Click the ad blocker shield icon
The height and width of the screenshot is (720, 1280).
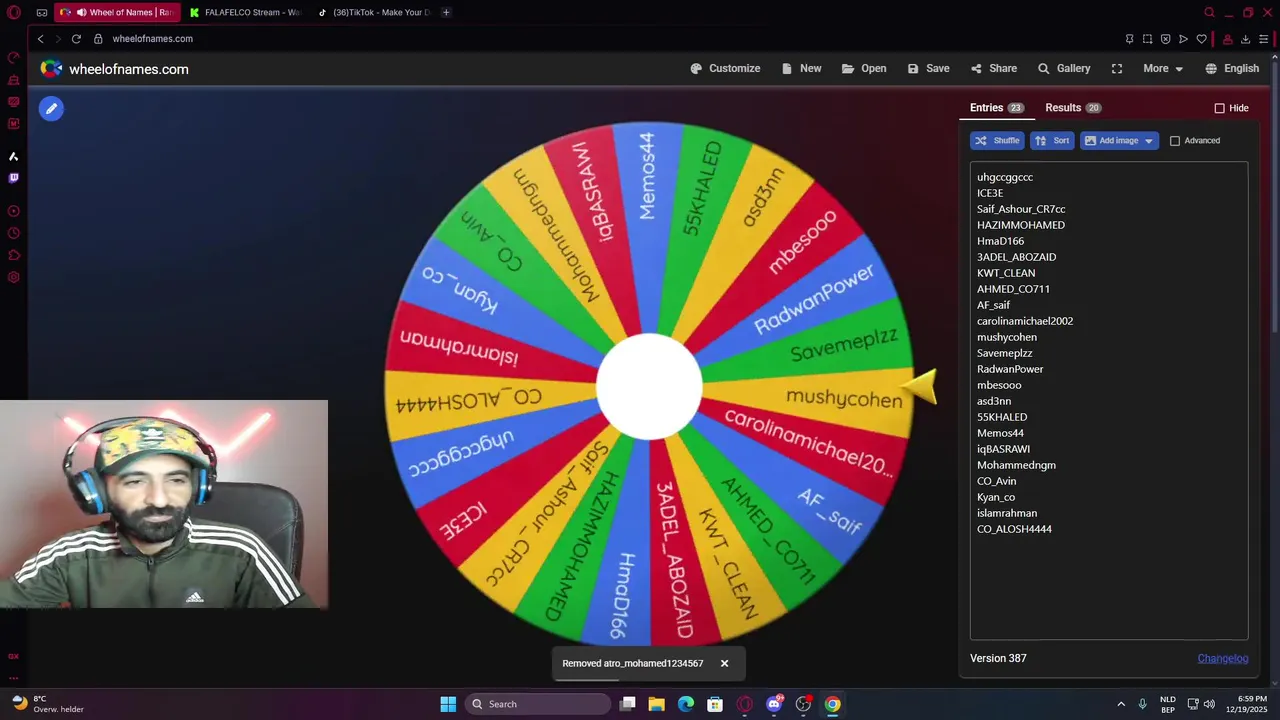[x=1165, y=39]
